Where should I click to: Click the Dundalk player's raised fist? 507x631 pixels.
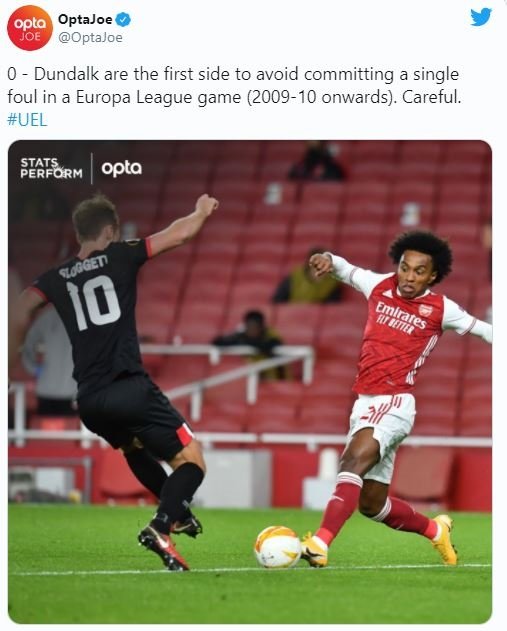coord(206,205)
